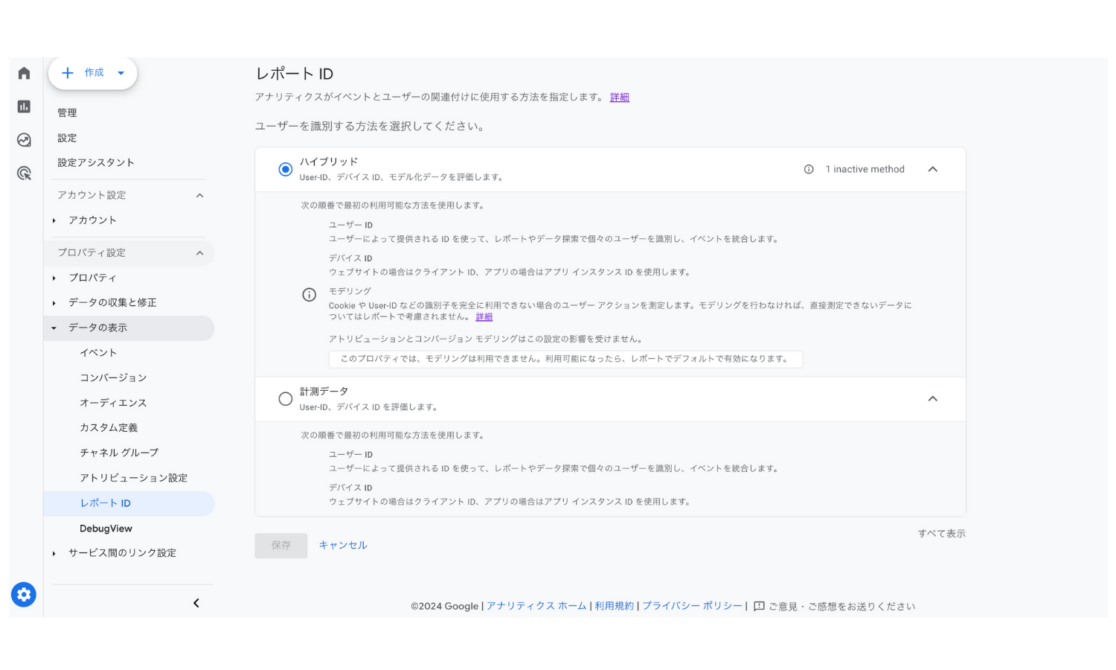Collapse the ハイブリッド section chevron
1116x670 pixels.
(x=932, y=170)
